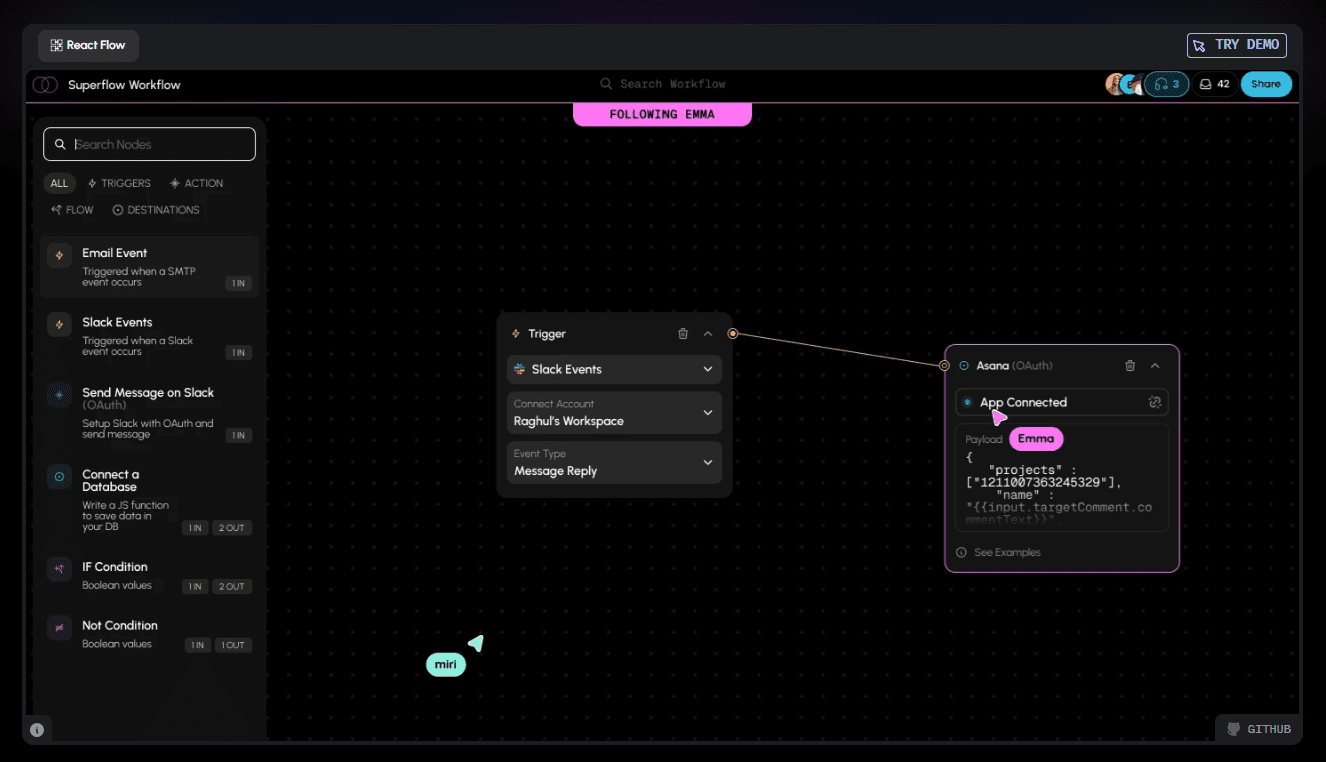
Task: Toggle the TRIGGERS filter chip
Action: pos(119,183)
